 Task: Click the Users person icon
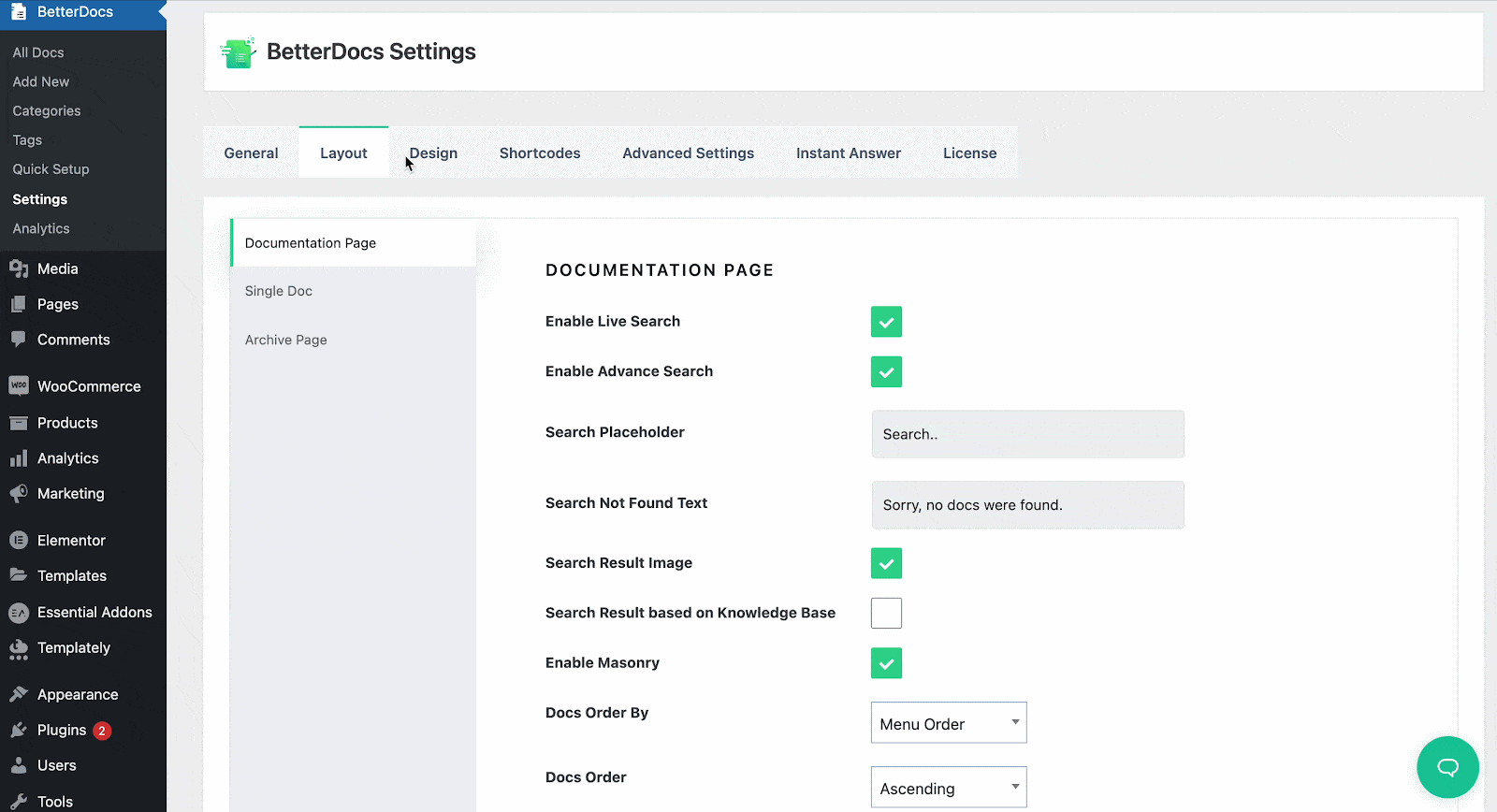point(19,765)
